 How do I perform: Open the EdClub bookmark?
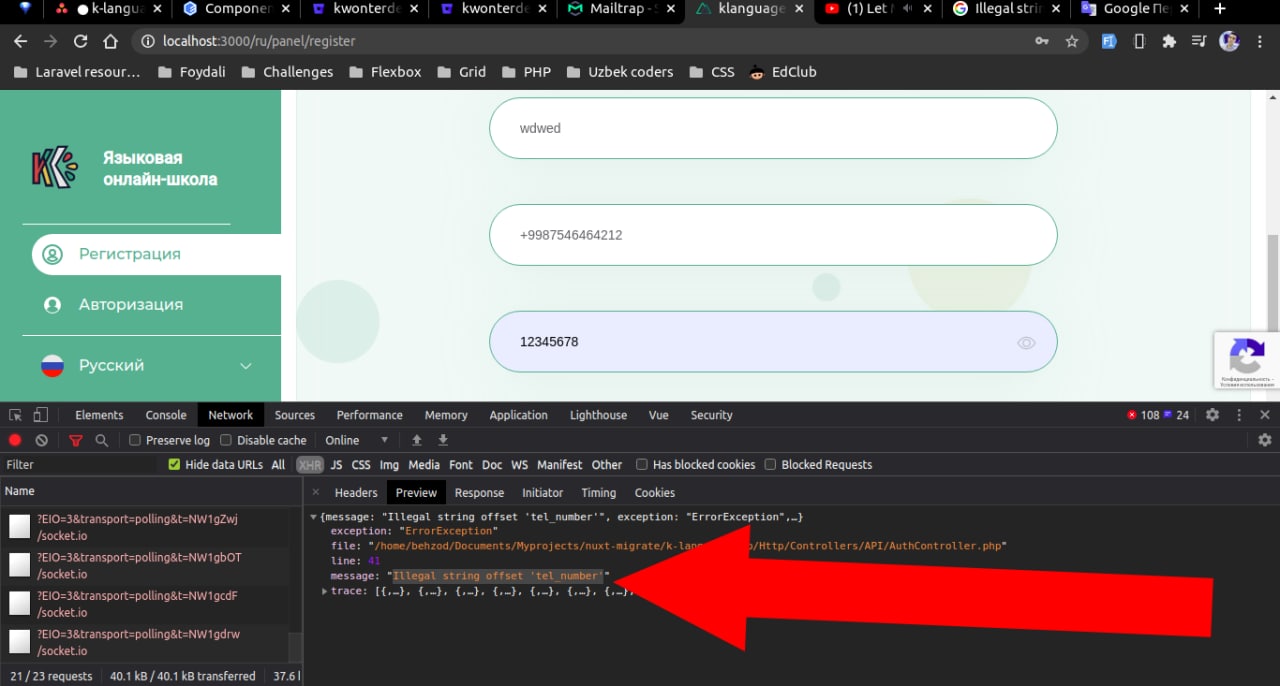click(x=782, y=72)
